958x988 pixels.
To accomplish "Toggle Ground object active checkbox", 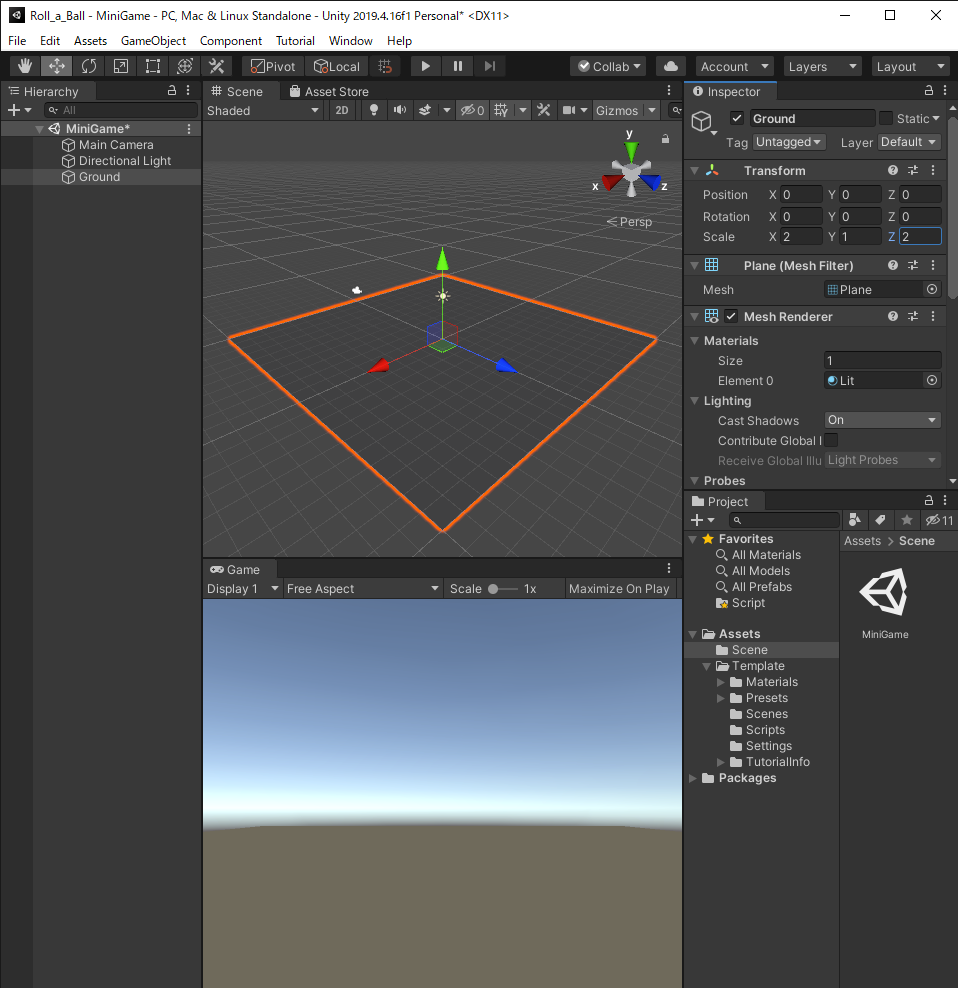I will pyautogui.click(x=737, y=118).
